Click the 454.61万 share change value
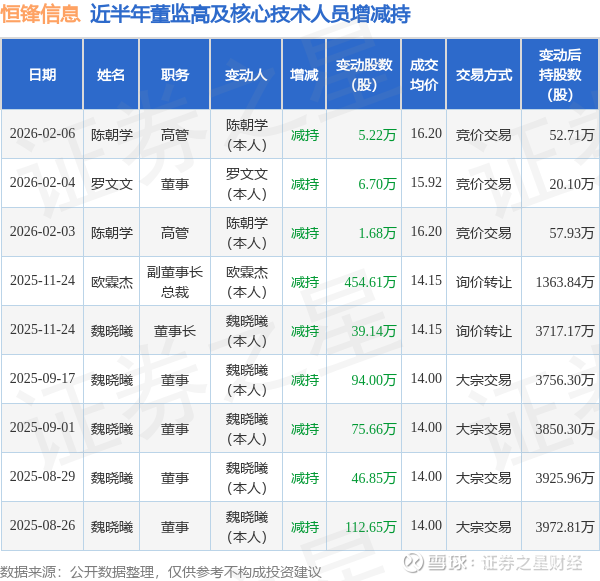Viewport: 600px width, 581px height. [x=370, y=282]
